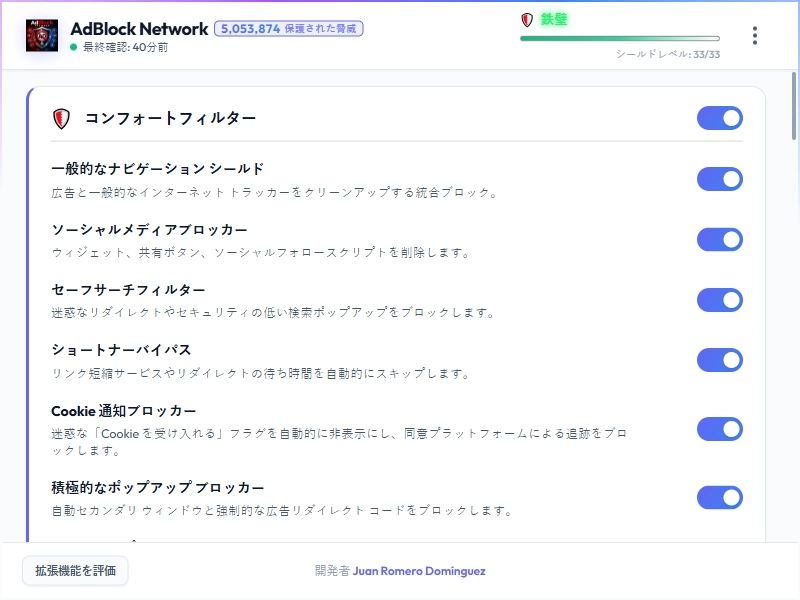Click the セーフサーチフィルター title
This screenshot has width=800, height=600.
[x=128, y=290]
